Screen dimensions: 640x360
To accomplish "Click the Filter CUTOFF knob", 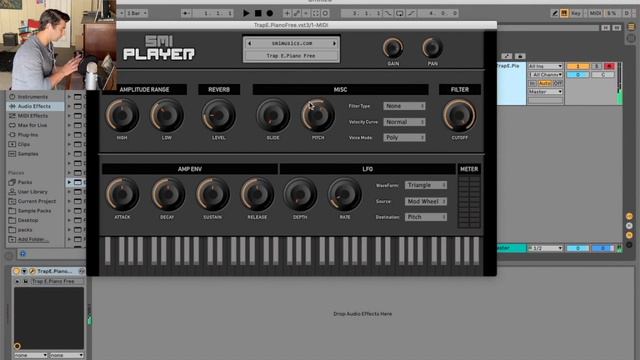I will coord(459,116).
